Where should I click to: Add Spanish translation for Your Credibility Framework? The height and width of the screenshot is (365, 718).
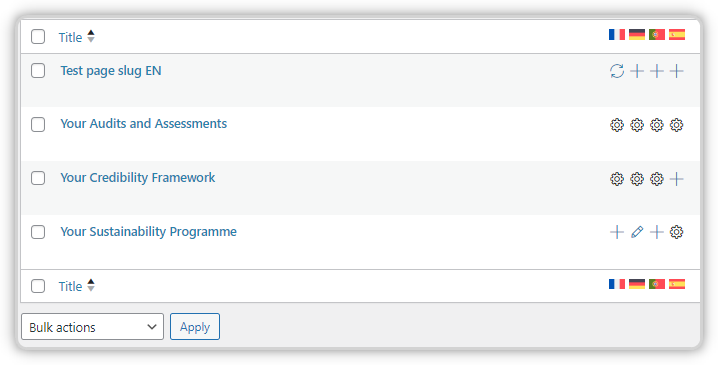677,179
